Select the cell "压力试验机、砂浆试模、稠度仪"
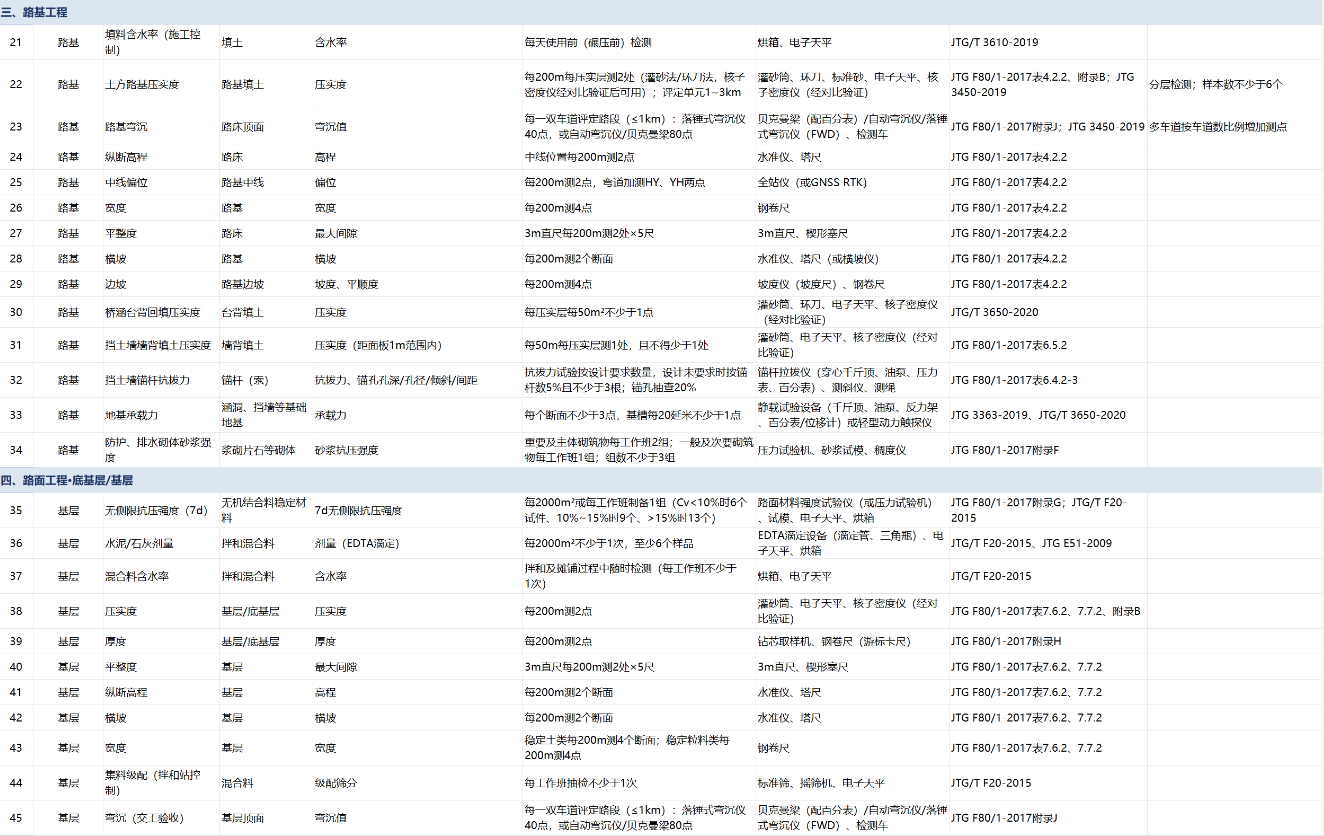 832,451
